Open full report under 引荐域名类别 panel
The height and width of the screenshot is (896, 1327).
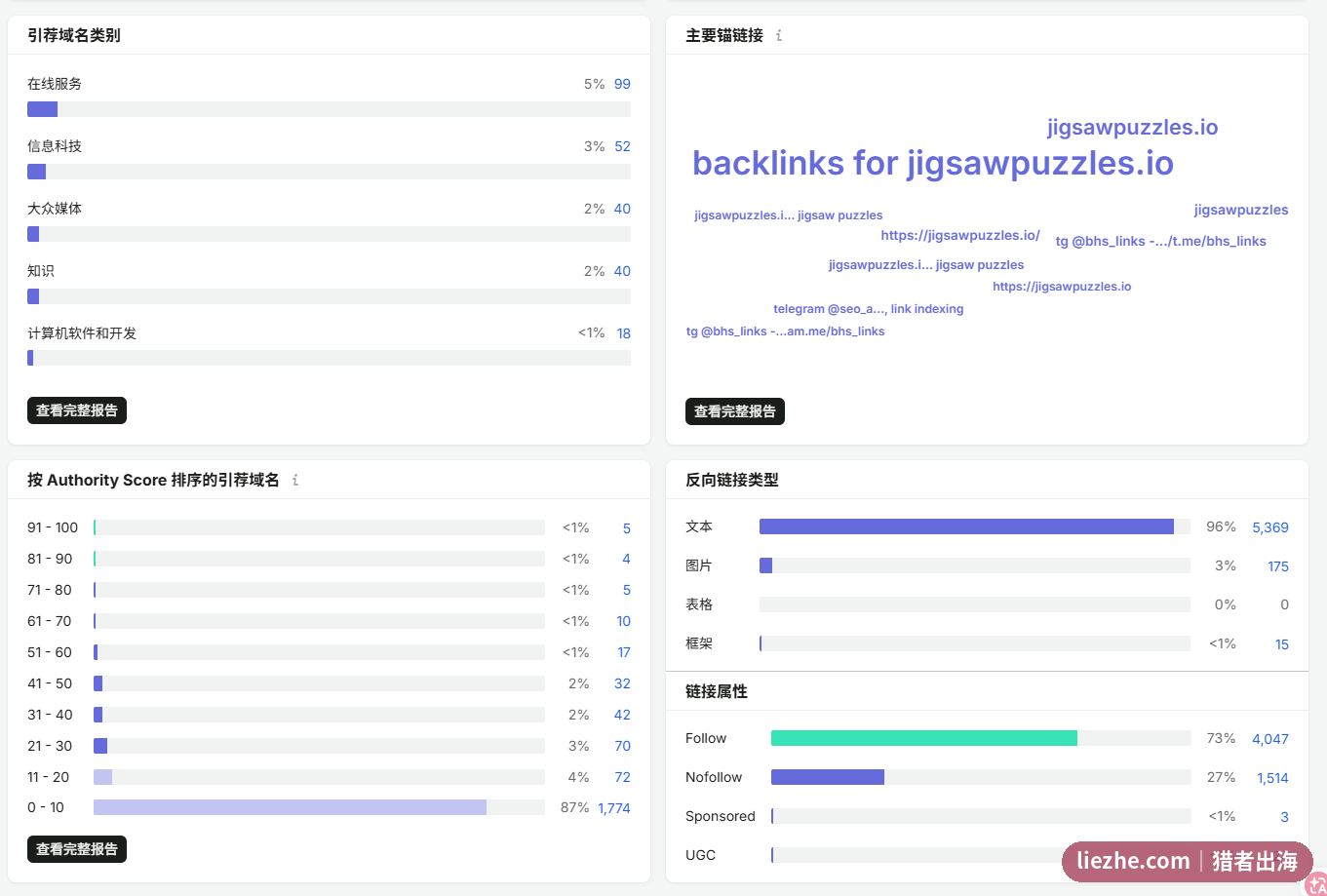[x=77, y=410]
